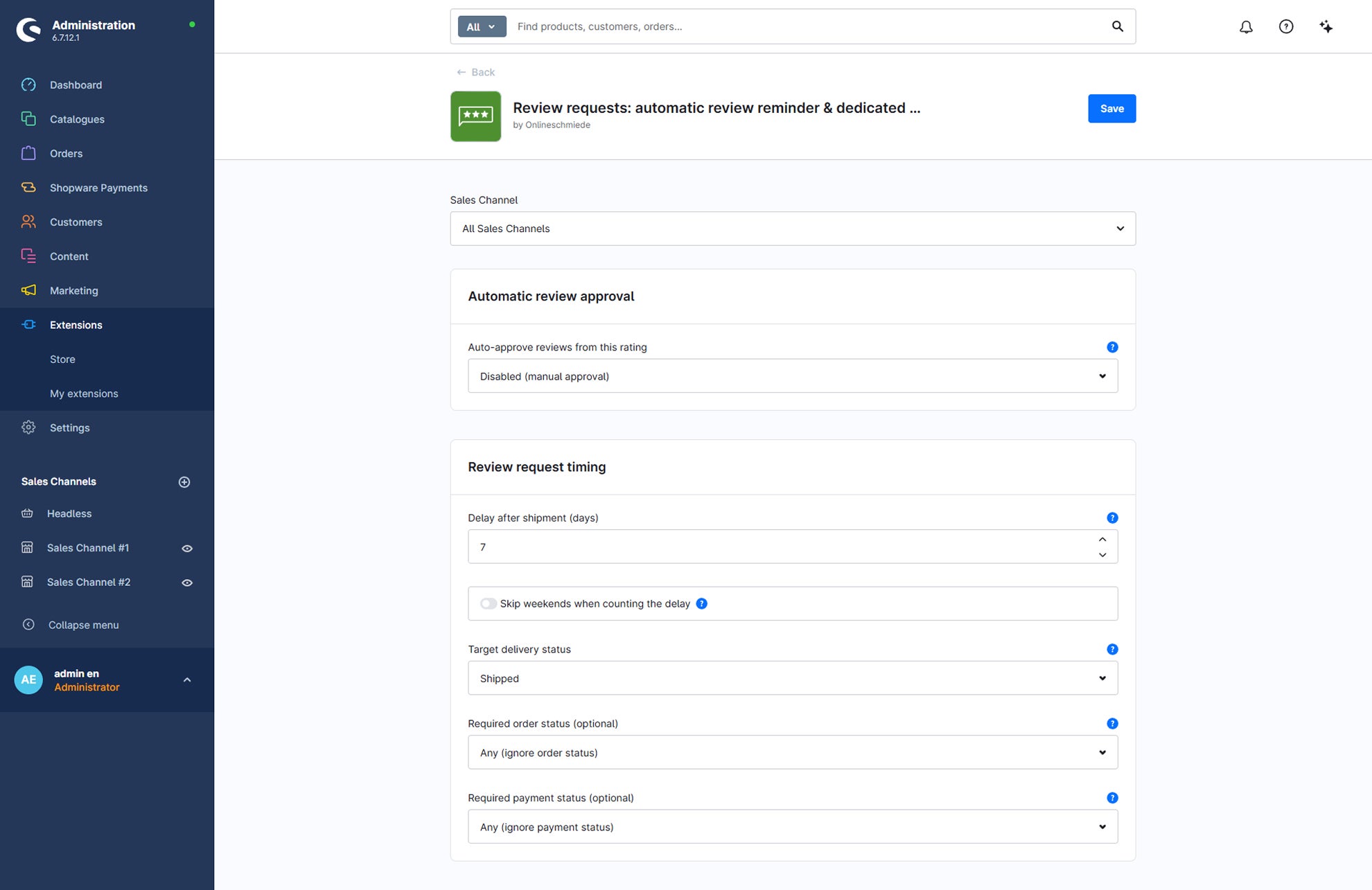Save the plugin configuration
1372x890 pixels.
tap(1111, 109)
